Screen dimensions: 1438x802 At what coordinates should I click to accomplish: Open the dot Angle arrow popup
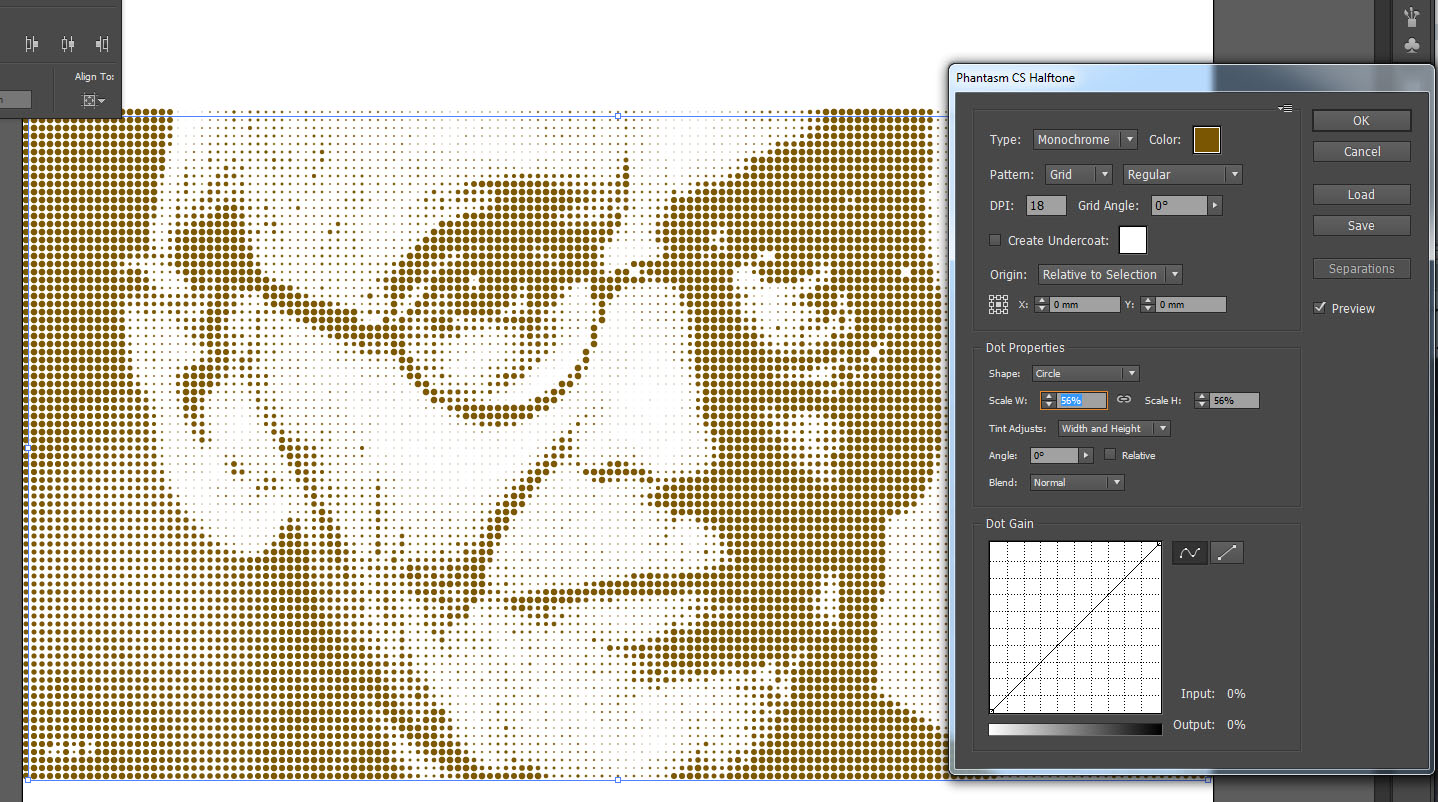coord(1086,455)
